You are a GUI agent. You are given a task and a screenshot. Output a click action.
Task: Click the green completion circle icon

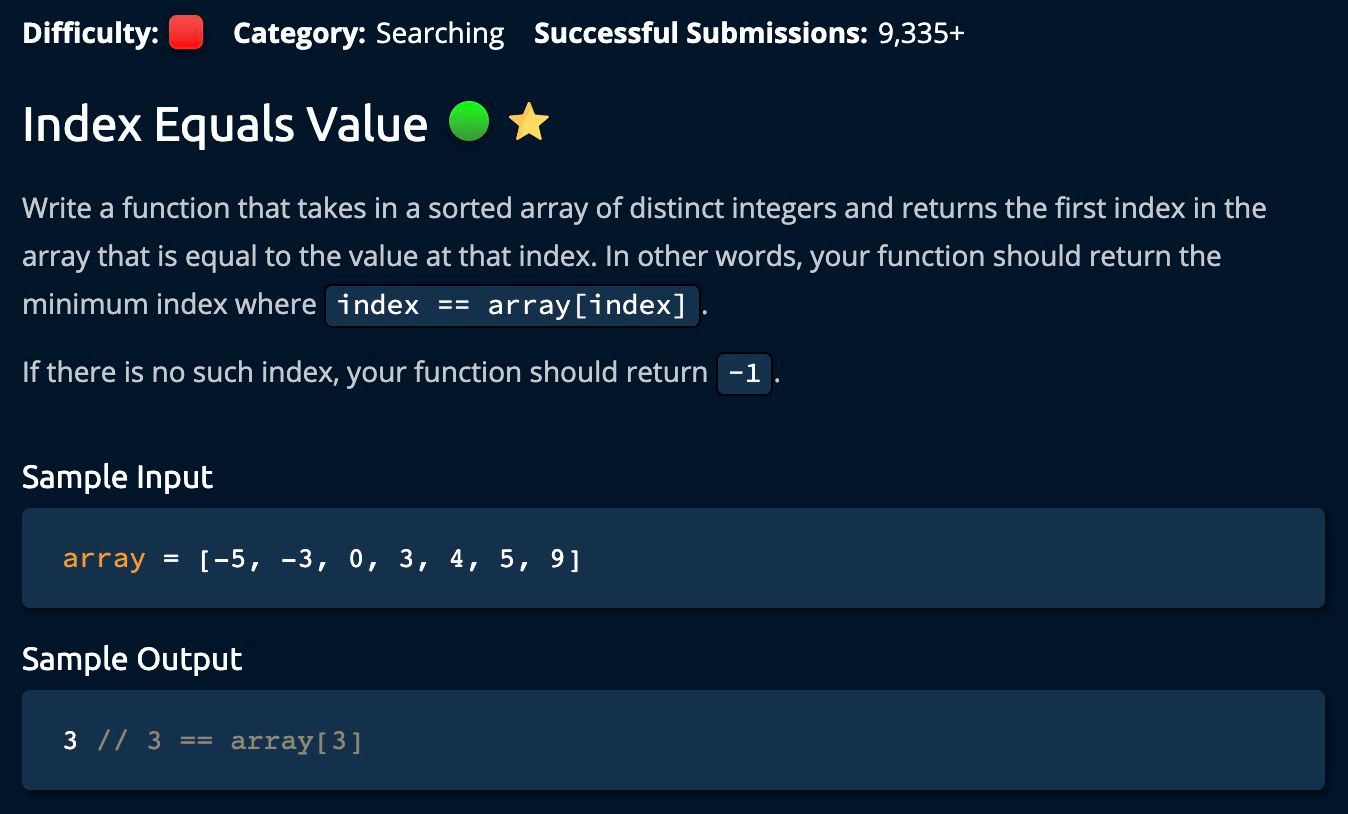coord(468,122)
